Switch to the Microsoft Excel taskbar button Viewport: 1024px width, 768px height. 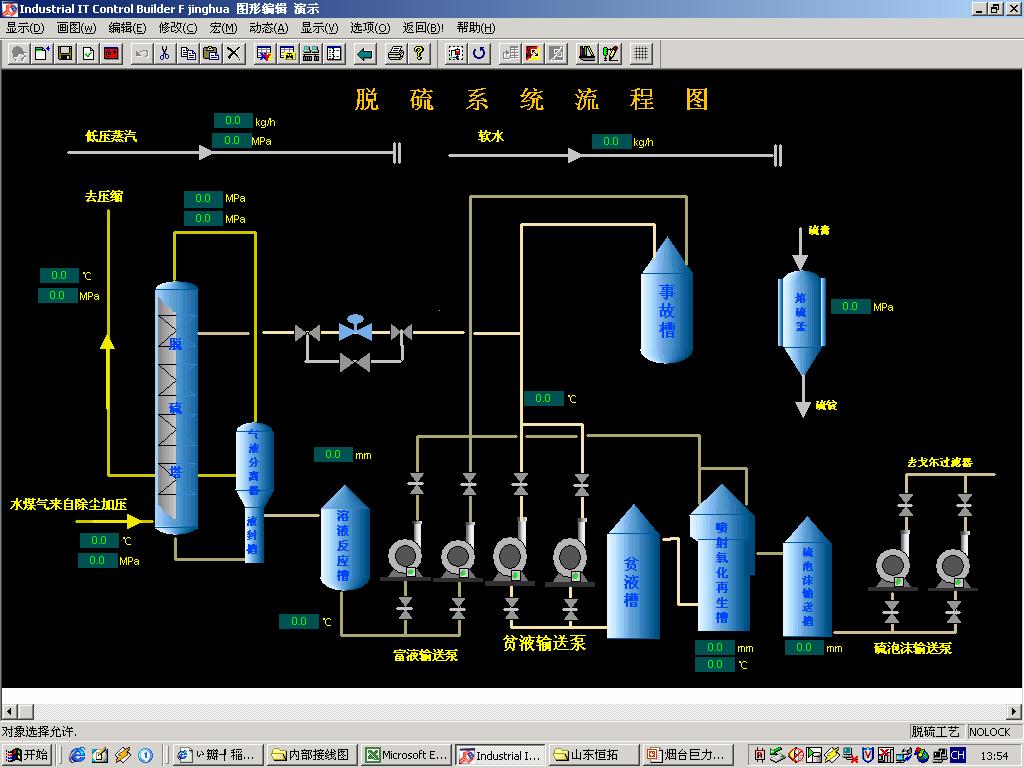click(407, 755)
